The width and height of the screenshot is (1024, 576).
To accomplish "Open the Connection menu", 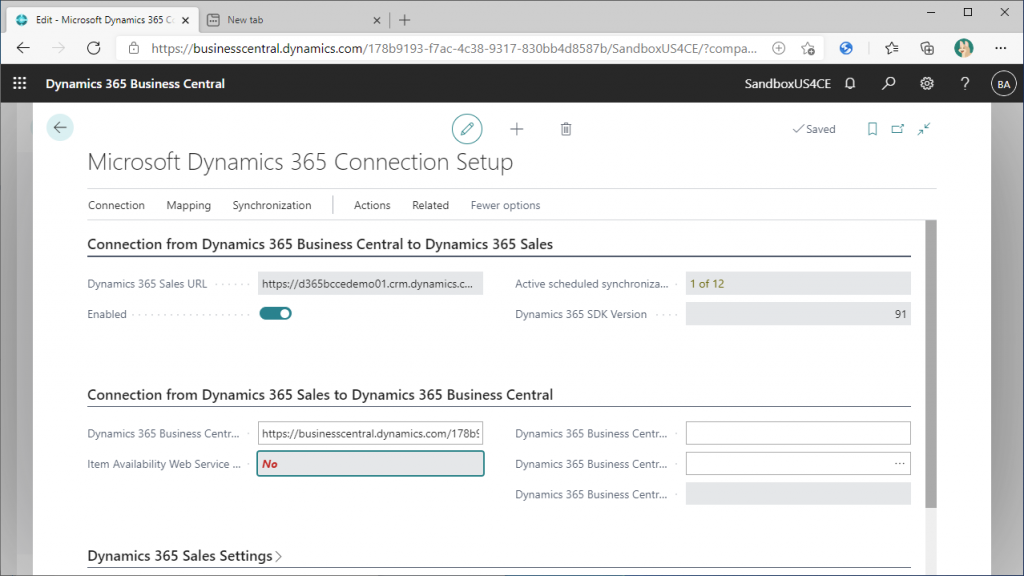I will pos(116,205).
